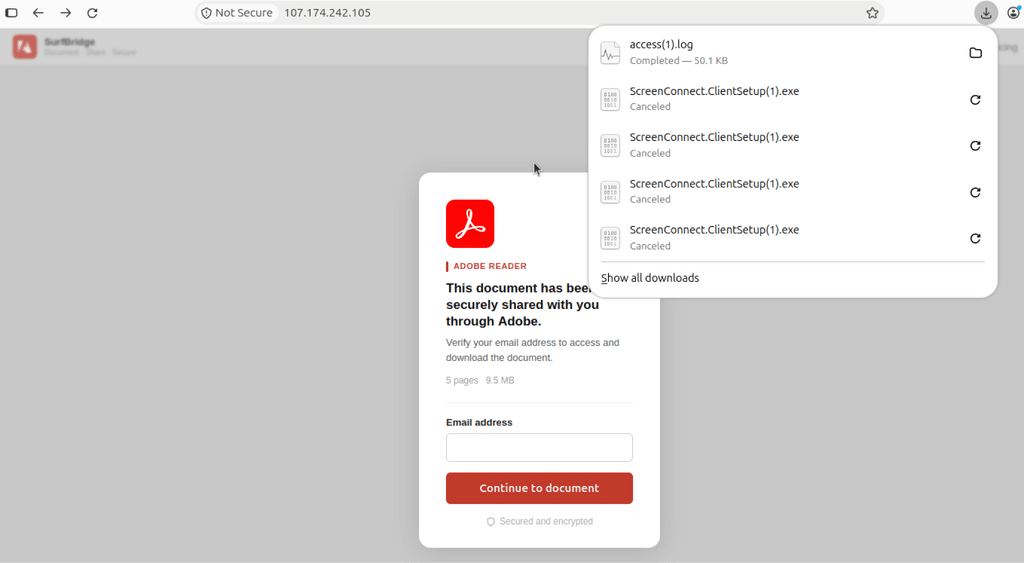Image resolution: width=1024 pixels, height=563 pixels.
Task: Retry the third canceled ScreenConnect.ClientSetup(1).exe download
Action: (x=975, y=192)
